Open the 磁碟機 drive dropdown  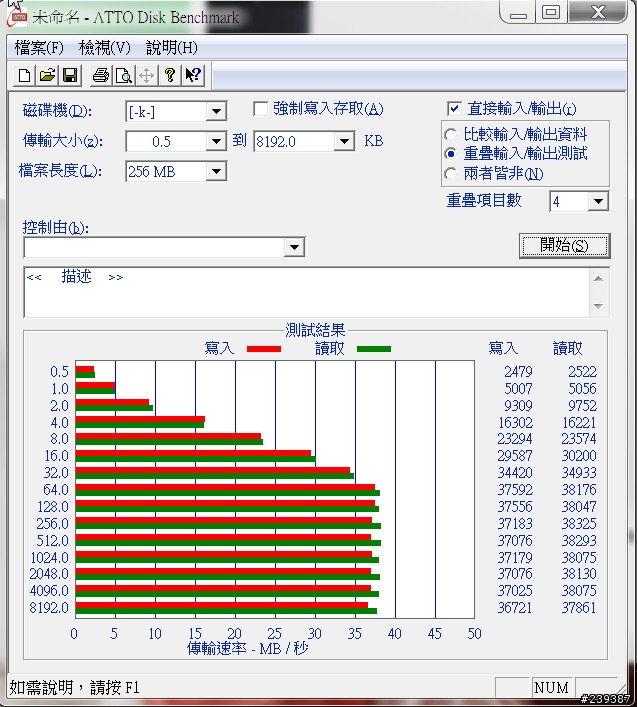(x=216, y=111)
